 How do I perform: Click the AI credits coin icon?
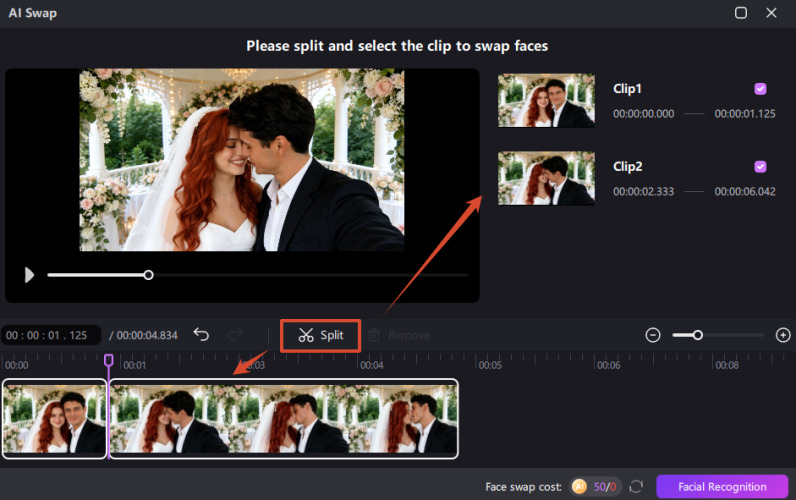coord(579,487)
